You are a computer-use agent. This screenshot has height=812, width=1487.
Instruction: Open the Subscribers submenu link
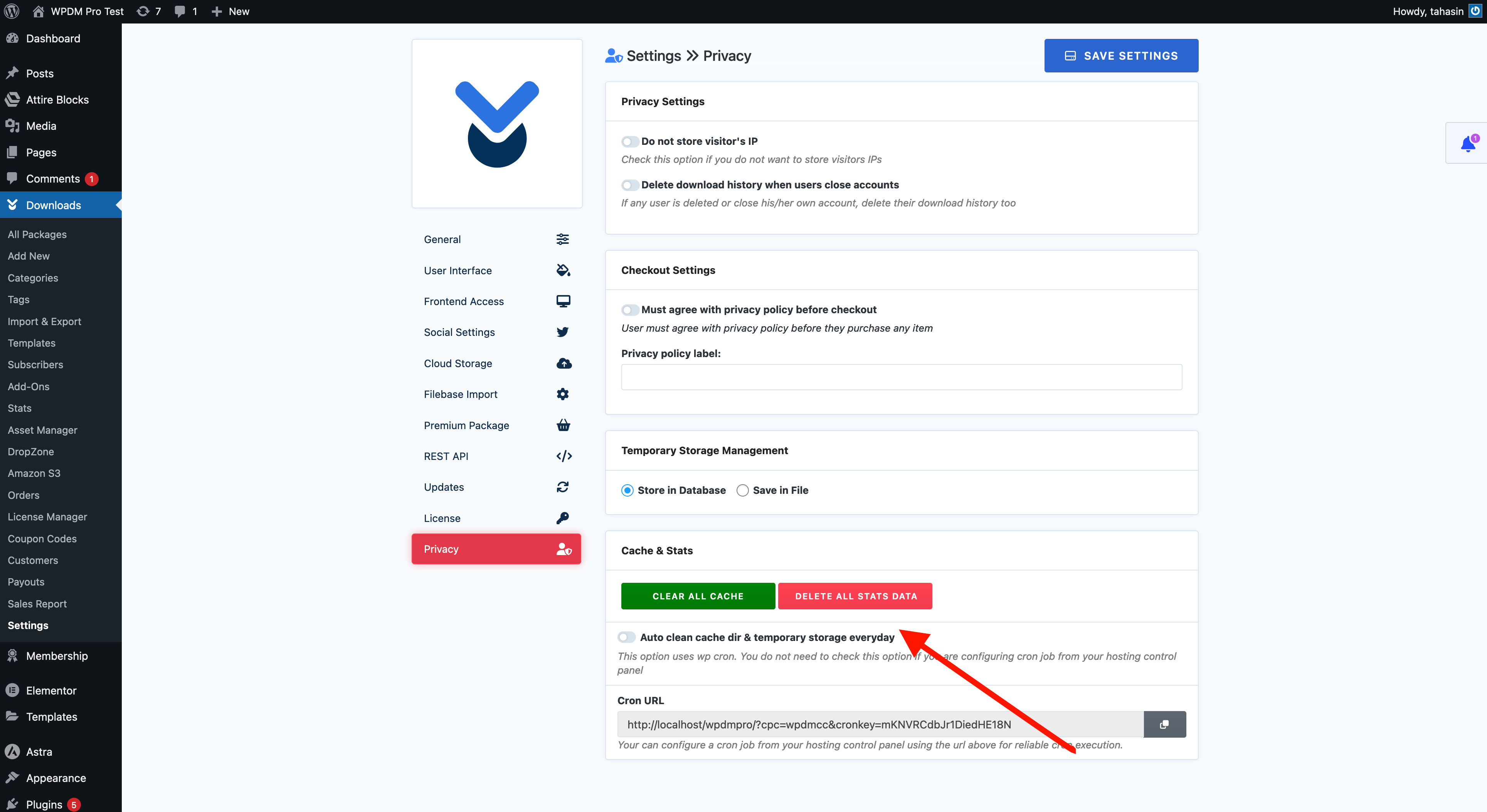[35, 364]
